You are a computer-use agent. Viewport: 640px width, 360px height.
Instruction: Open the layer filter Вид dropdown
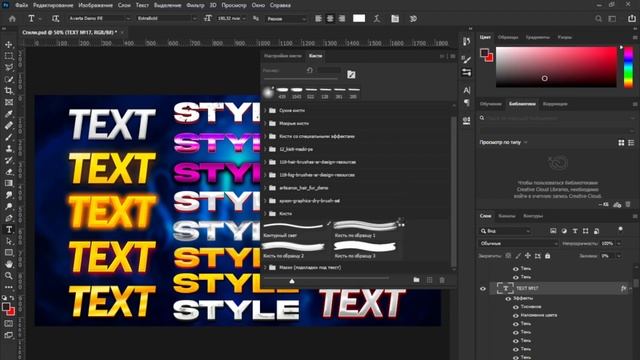coord(505,231)
